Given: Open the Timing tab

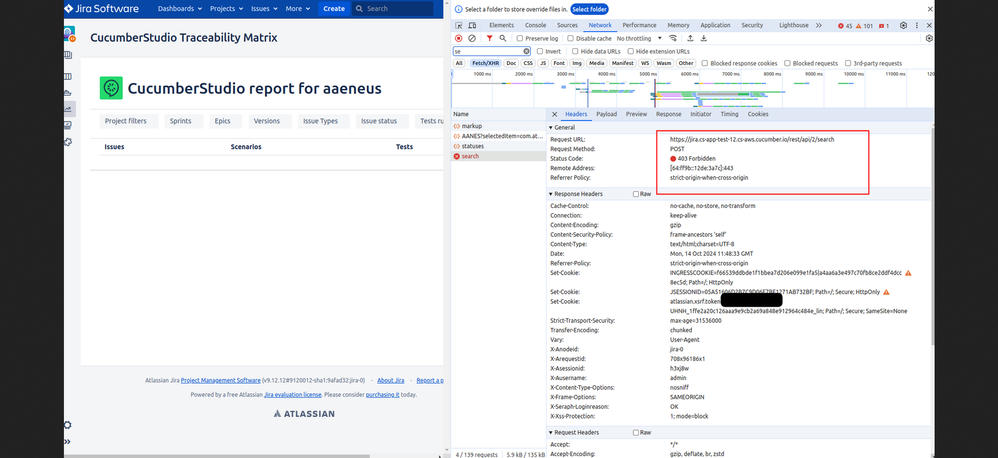Looking at the screenshot, I should tap(729, 114).
